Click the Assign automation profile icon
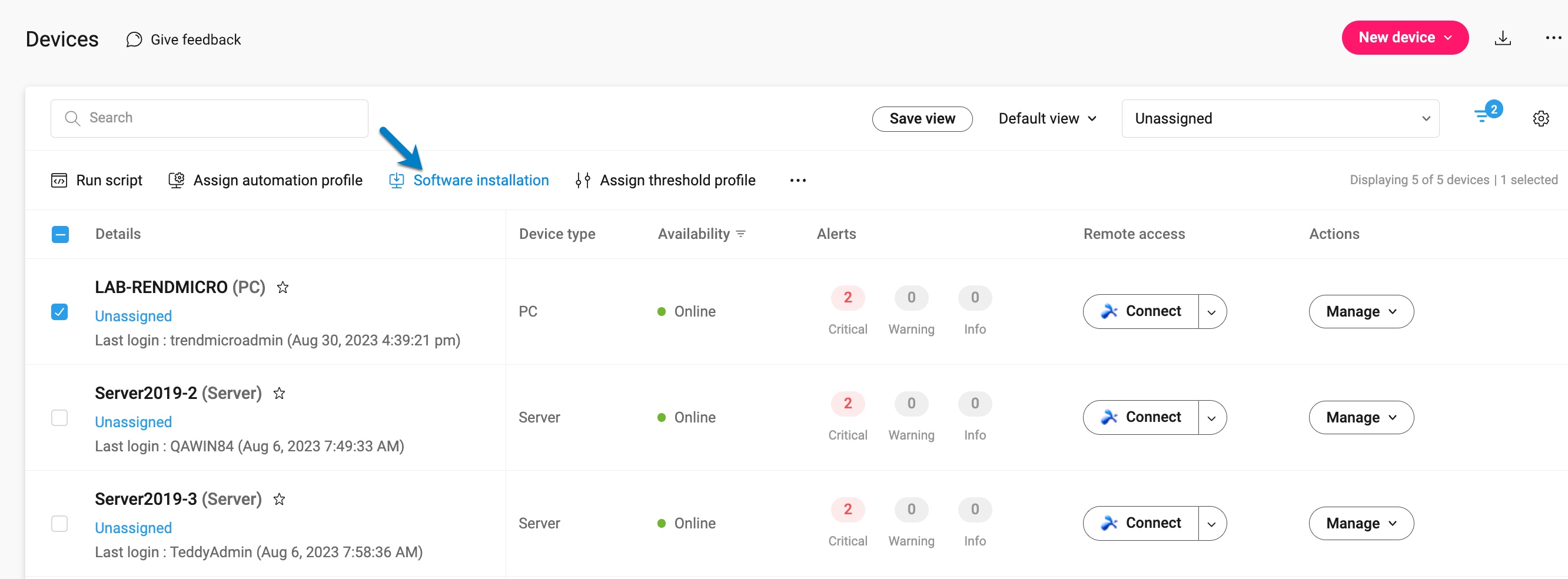The image size is (1568, 579). click(177, 180)
